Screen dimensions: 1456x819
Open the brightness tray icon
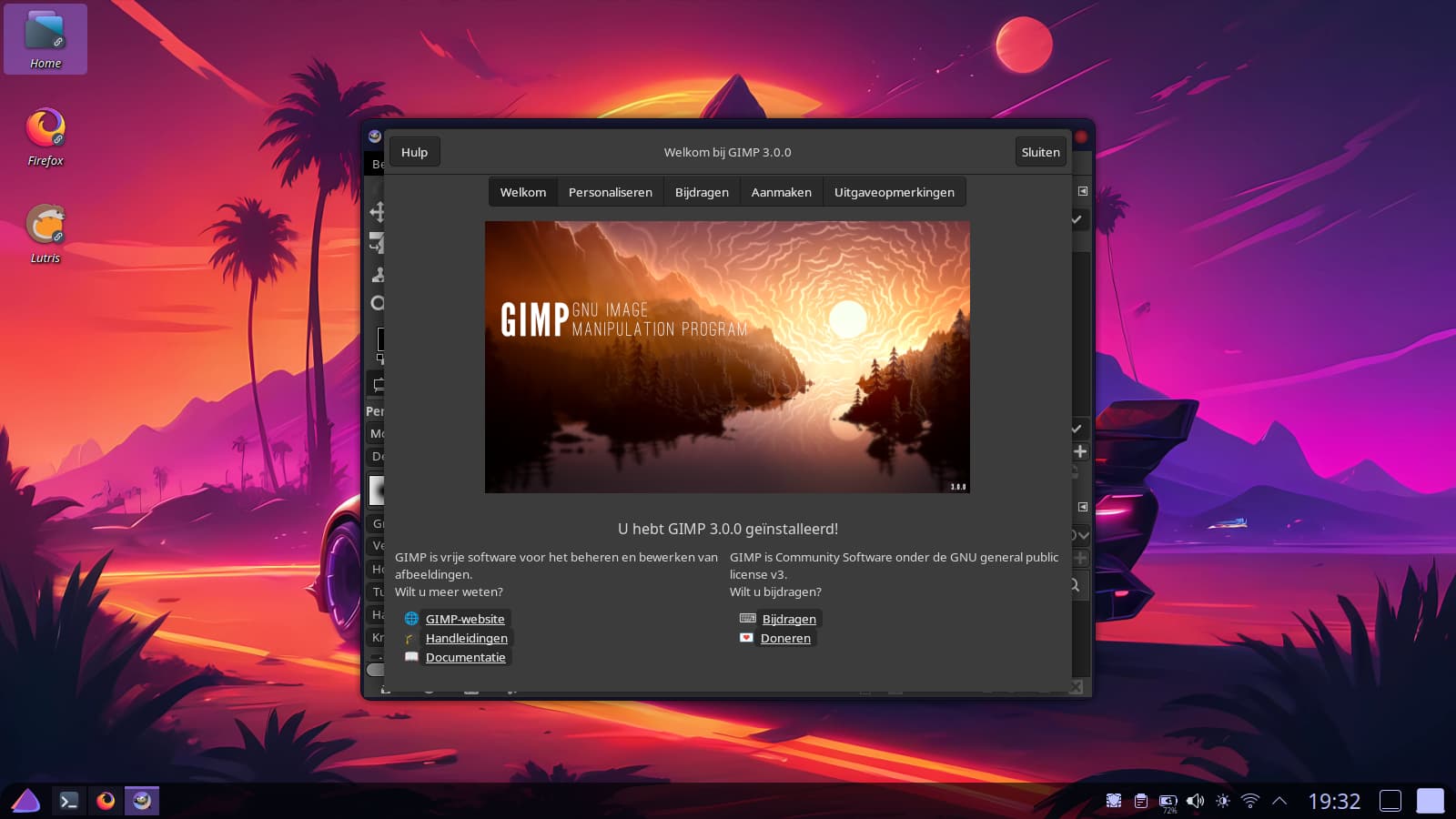[1223, 801]
